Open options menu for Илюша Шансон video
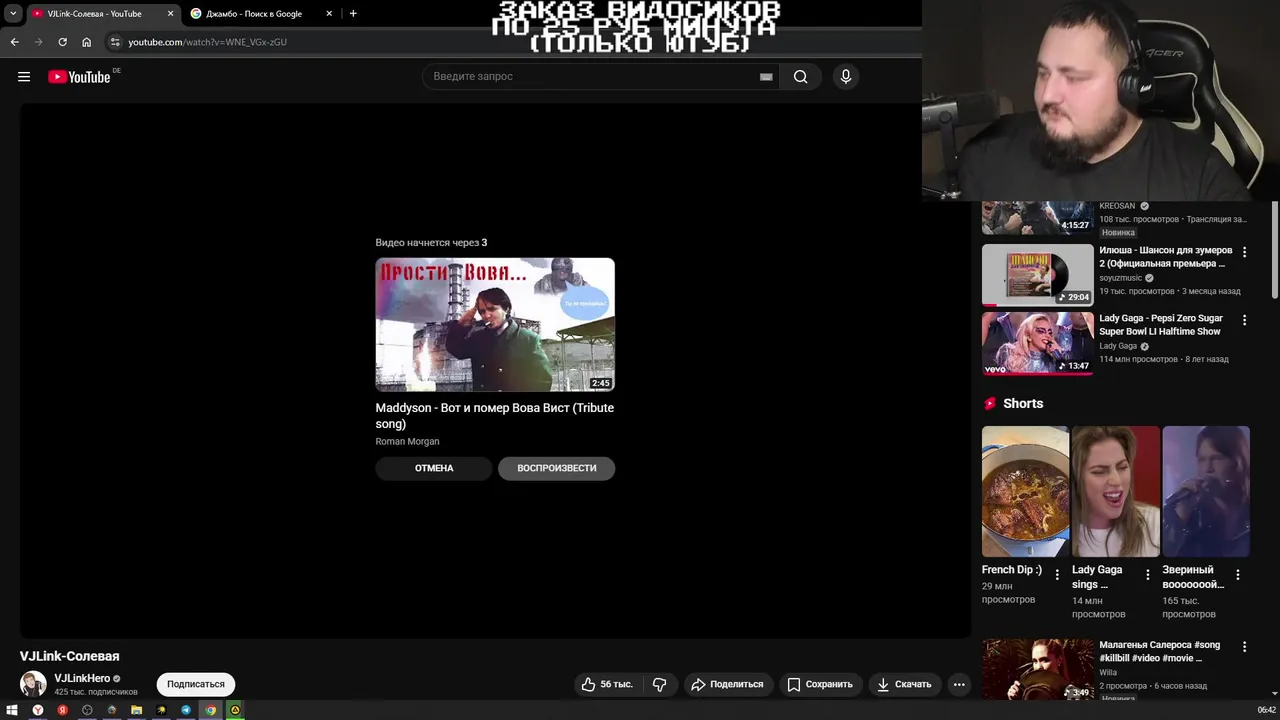 pos(1244,252)
